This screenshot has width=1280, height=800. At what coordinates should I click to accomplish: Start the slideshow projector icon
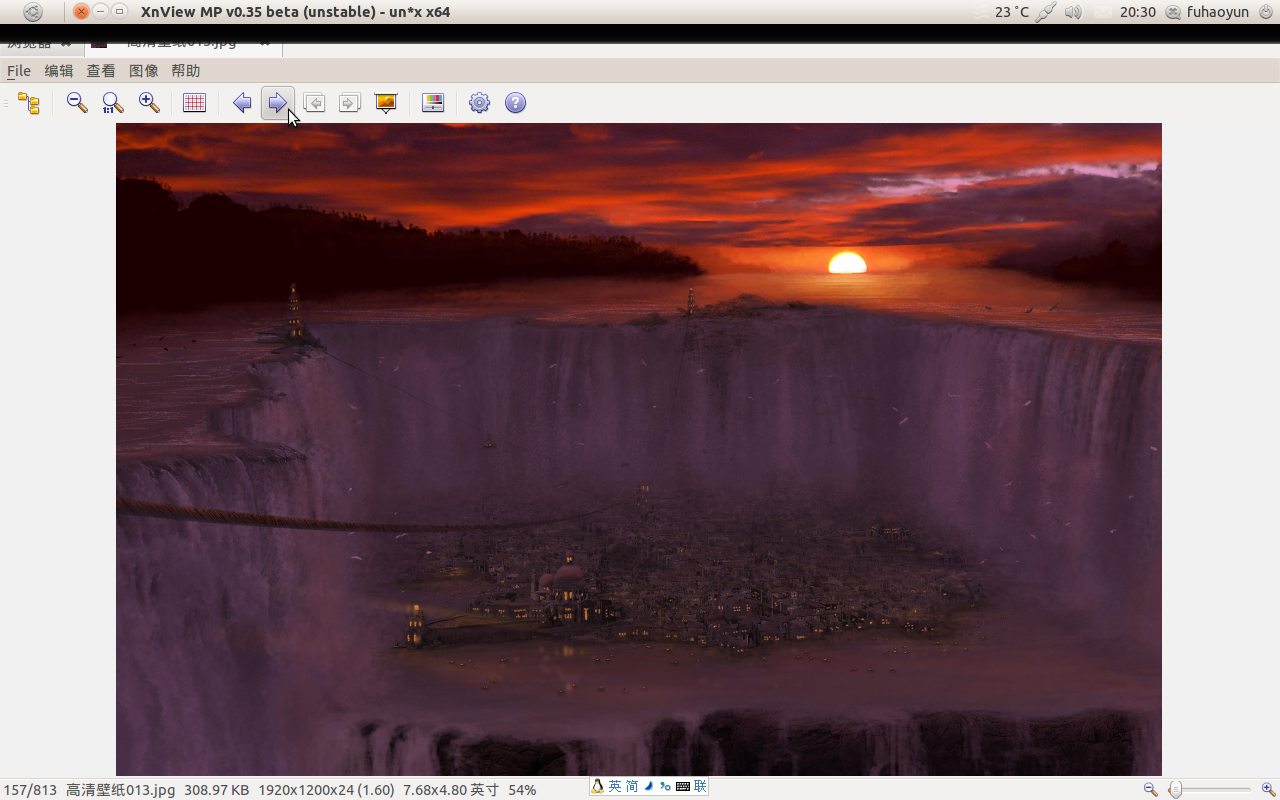[x=386, y=103]
